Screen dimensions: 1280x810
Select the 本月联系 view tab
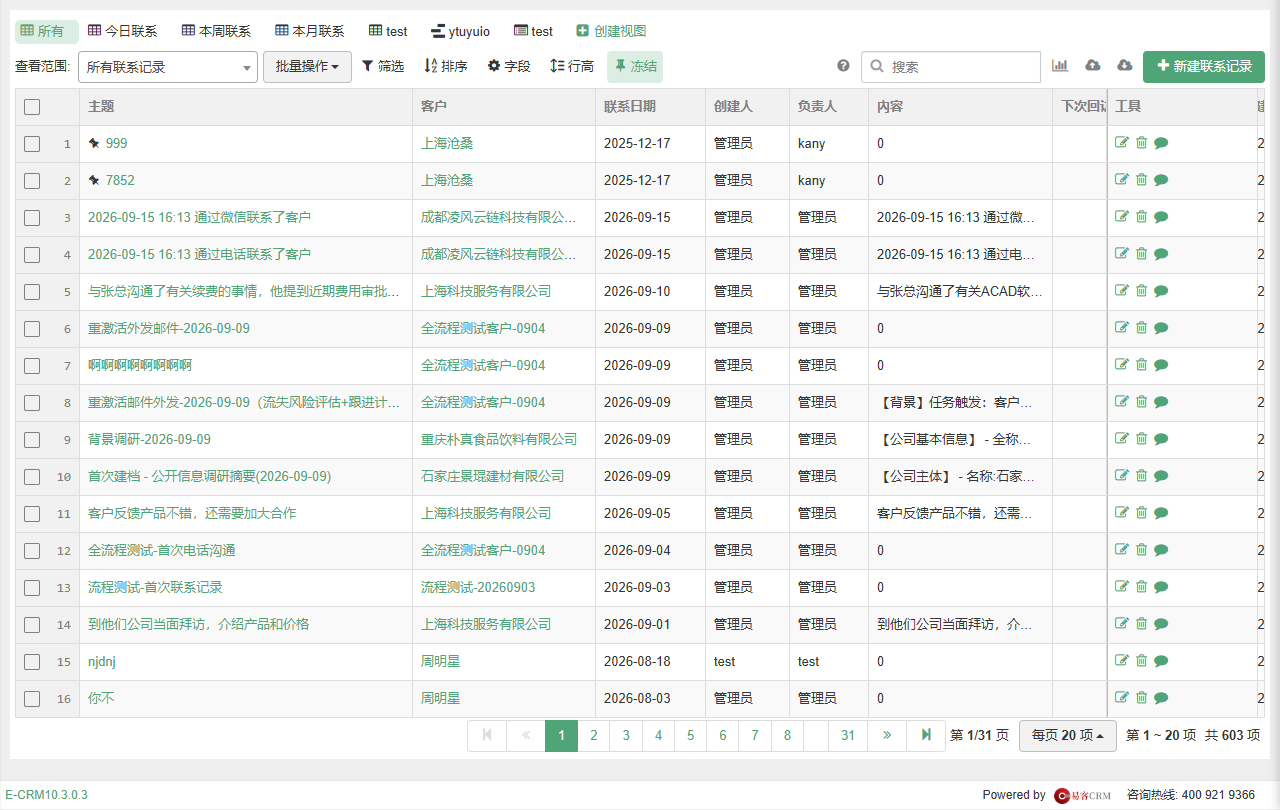(310, 32)
